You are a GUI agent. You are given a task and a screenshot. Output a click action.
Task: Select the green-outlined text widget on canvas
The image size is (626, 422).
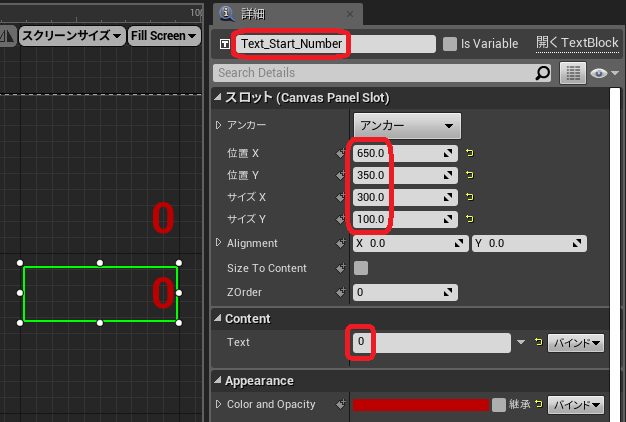click(100, 293)
